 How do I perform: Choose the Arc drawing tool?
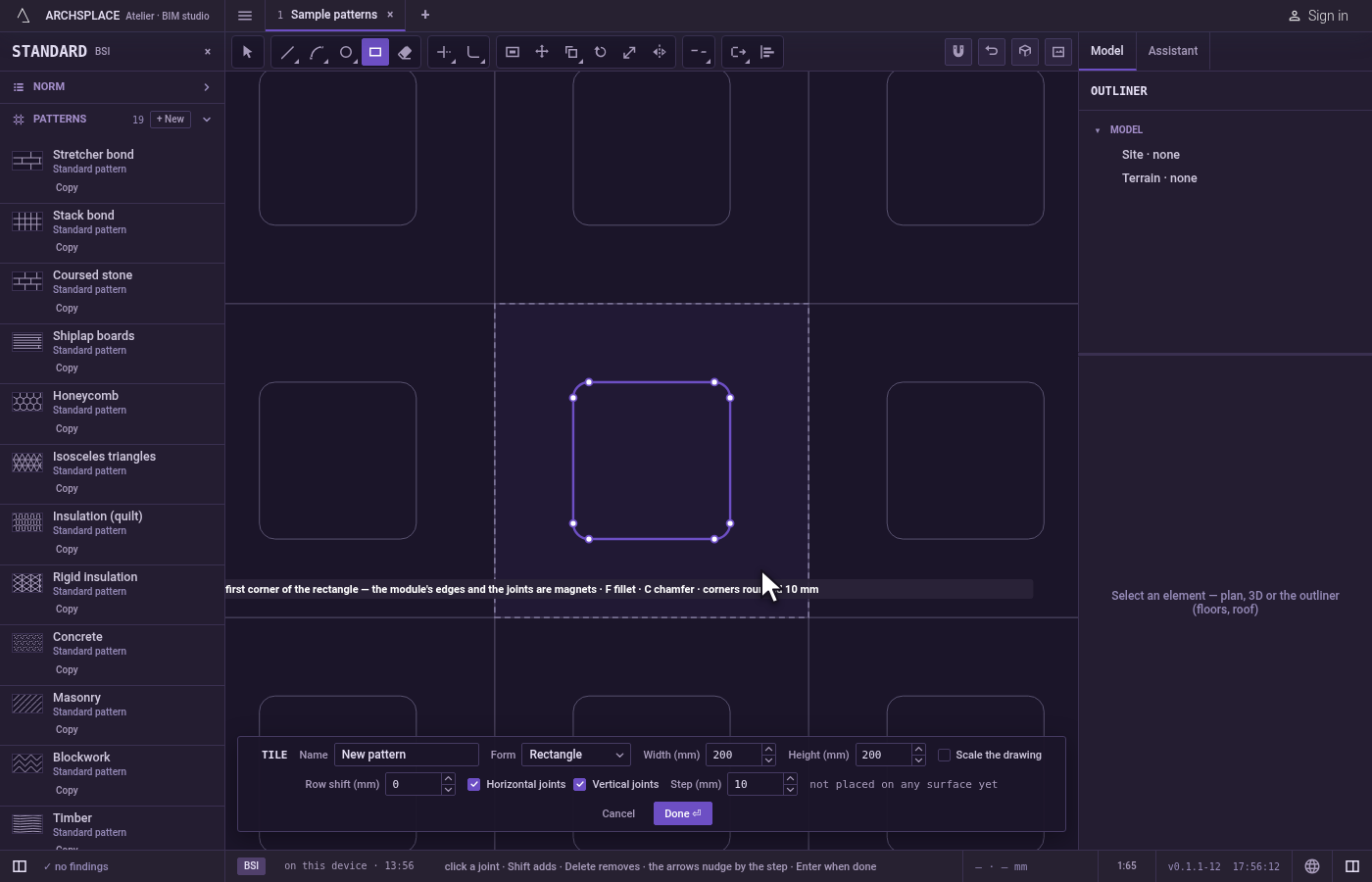coord(317,52)
